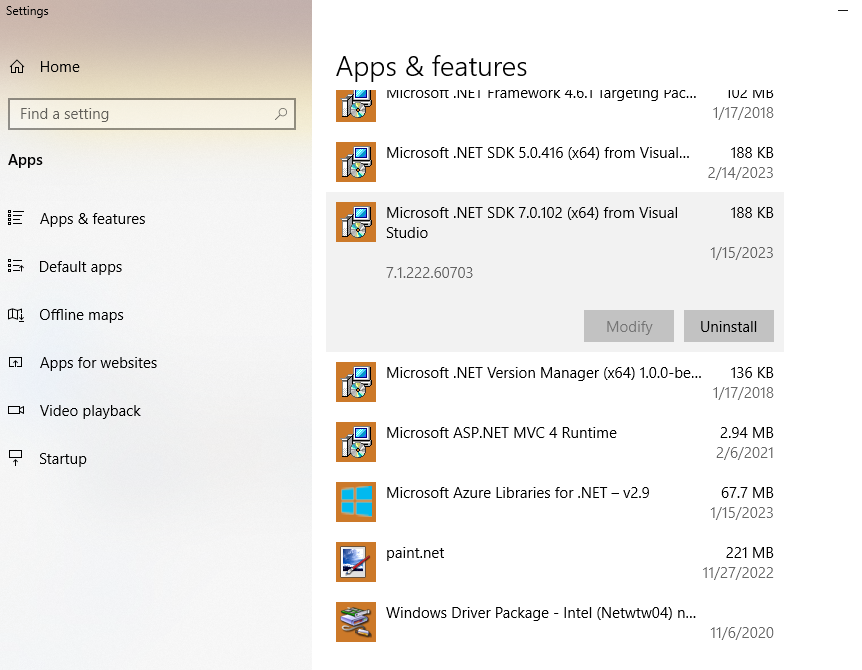Open Startup settings
Viewport: 862px width, 670px height.
click(x=63, y=459)
